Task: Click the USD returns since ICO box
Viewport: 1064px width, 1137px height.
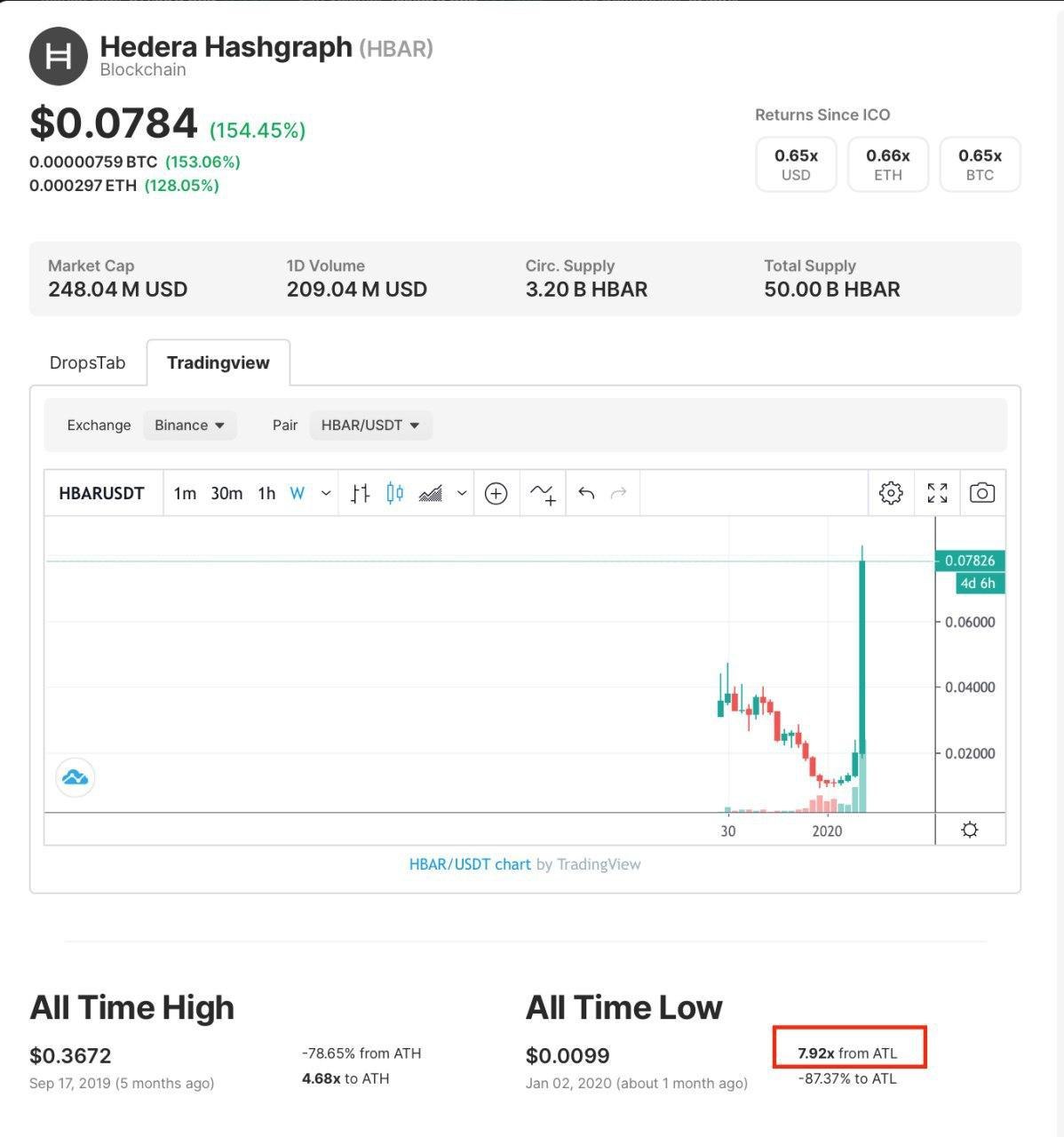Action: point(796,164)
